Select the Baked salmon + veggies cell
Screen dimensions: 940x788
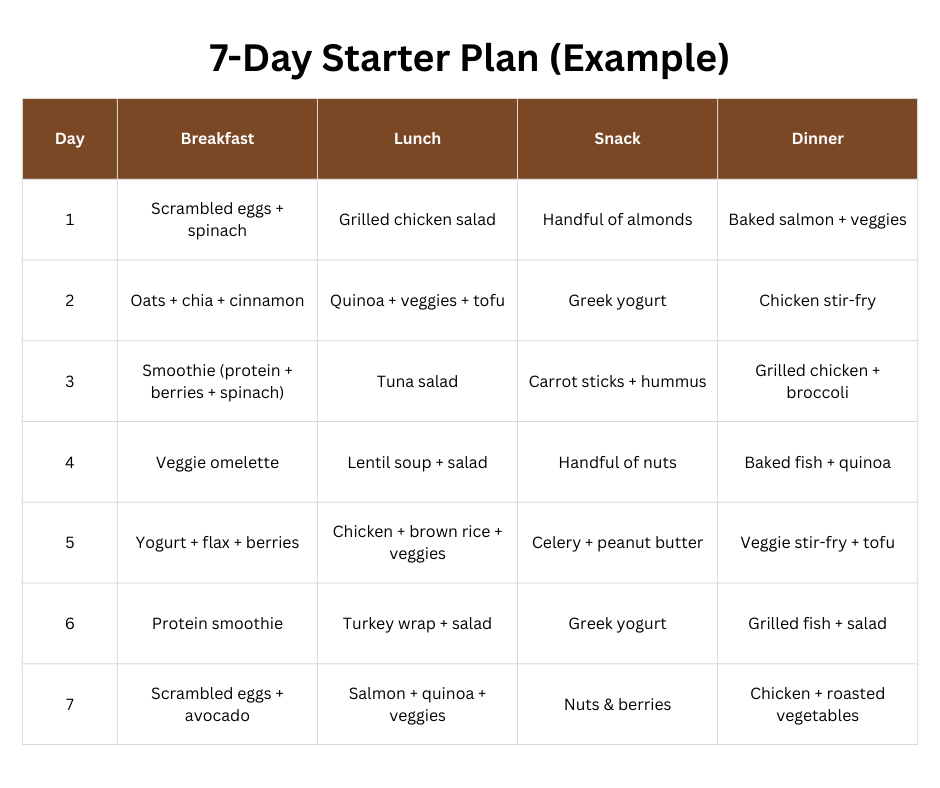tap(817, 219)
